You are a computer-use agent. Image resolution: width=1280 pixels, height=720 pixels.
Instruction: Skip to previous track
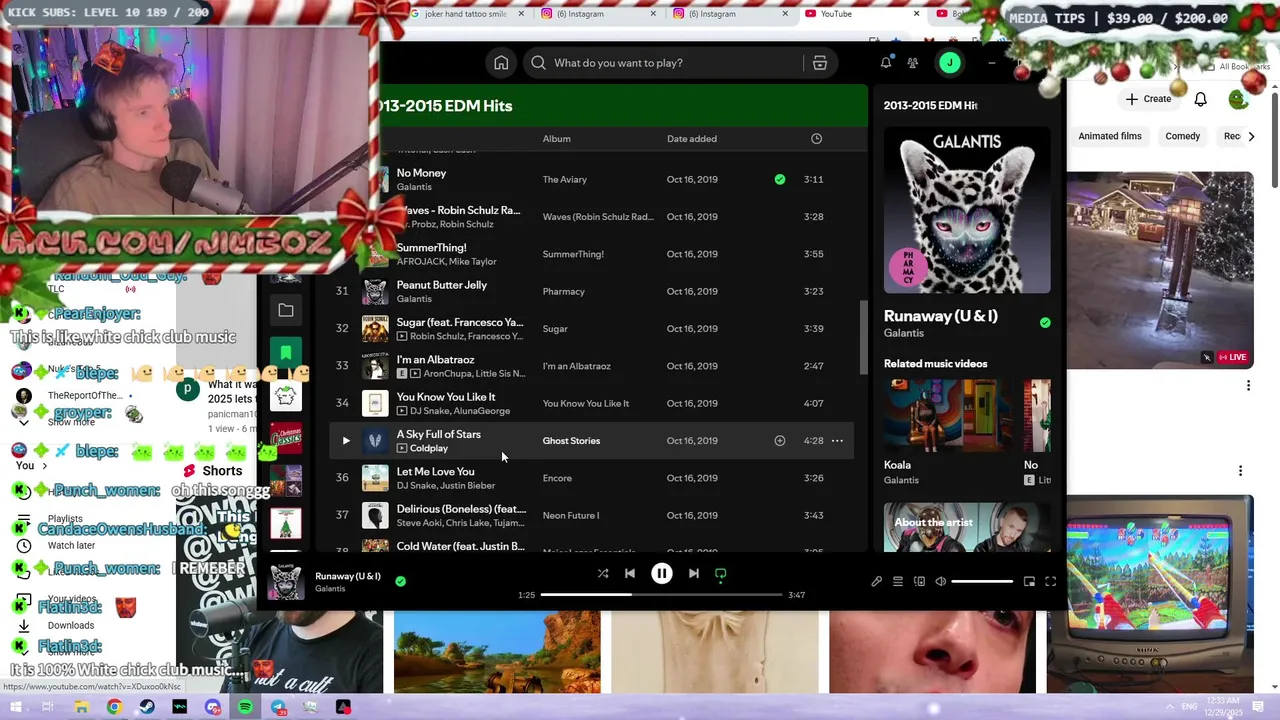(630, 573)
